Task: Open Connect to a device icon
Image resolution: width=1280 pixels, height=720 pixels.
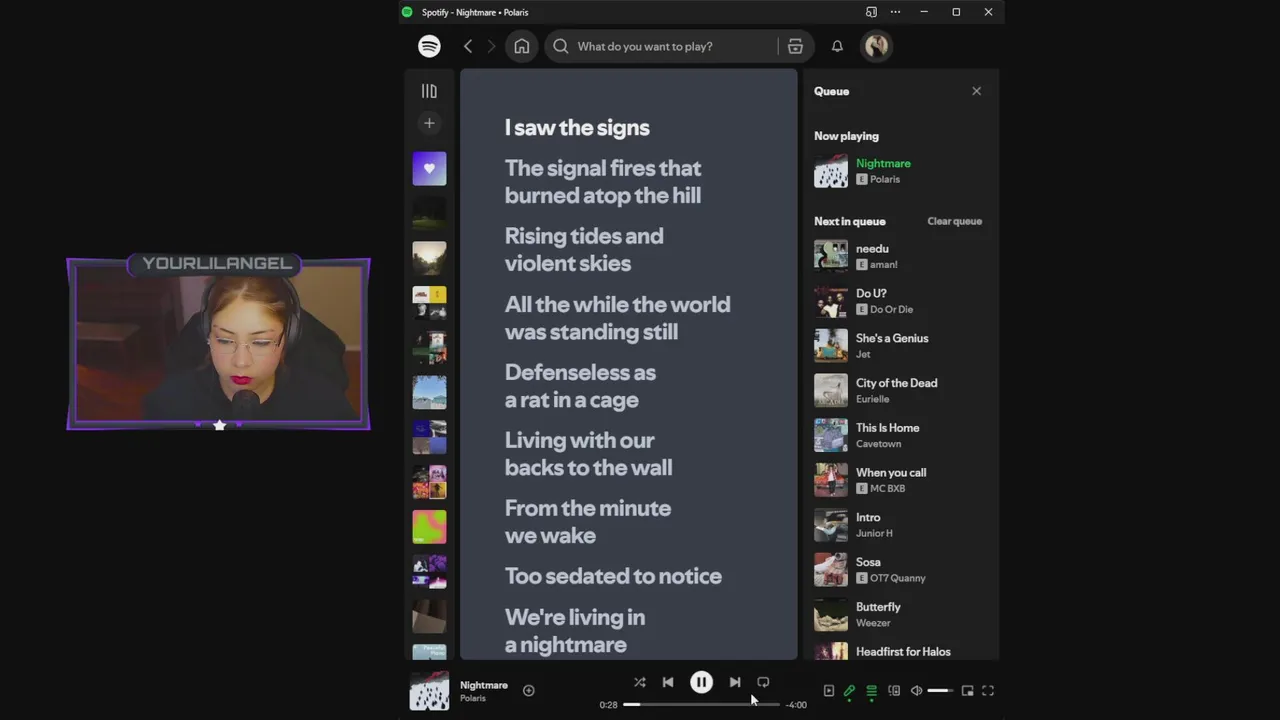Action: coord(894,691)
